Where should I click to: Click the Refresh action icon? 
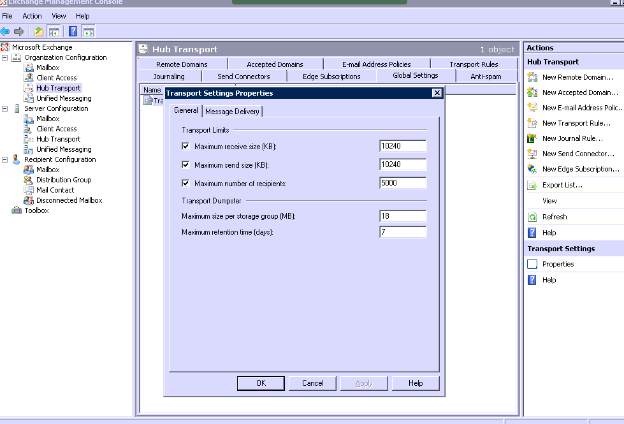pyautogui.click(x=532, y=217)
